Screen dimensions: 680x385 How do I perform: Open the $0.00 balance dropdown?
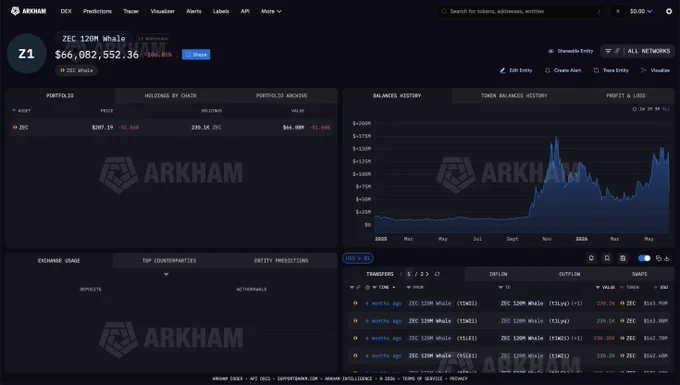pos(641,11)
